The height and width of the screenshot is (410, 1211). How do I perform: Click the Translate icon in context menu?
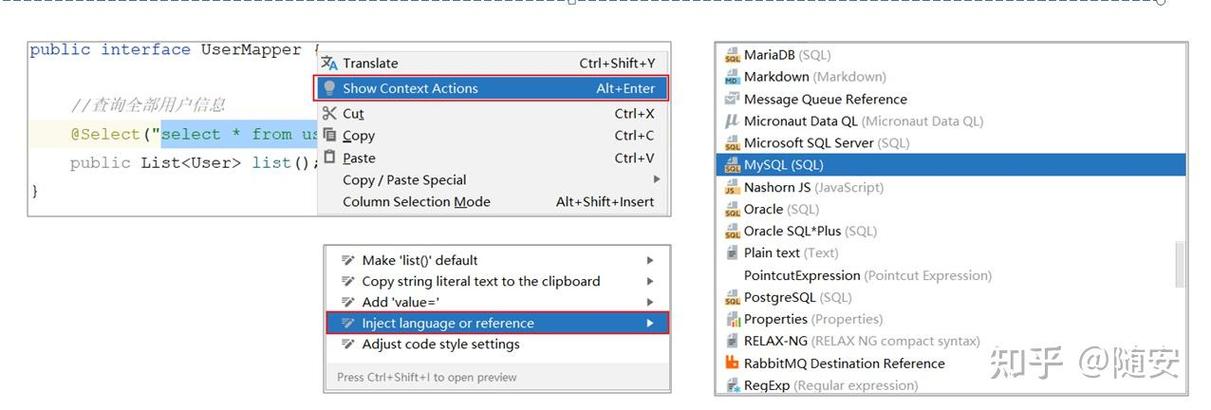(x=328, y=63)
